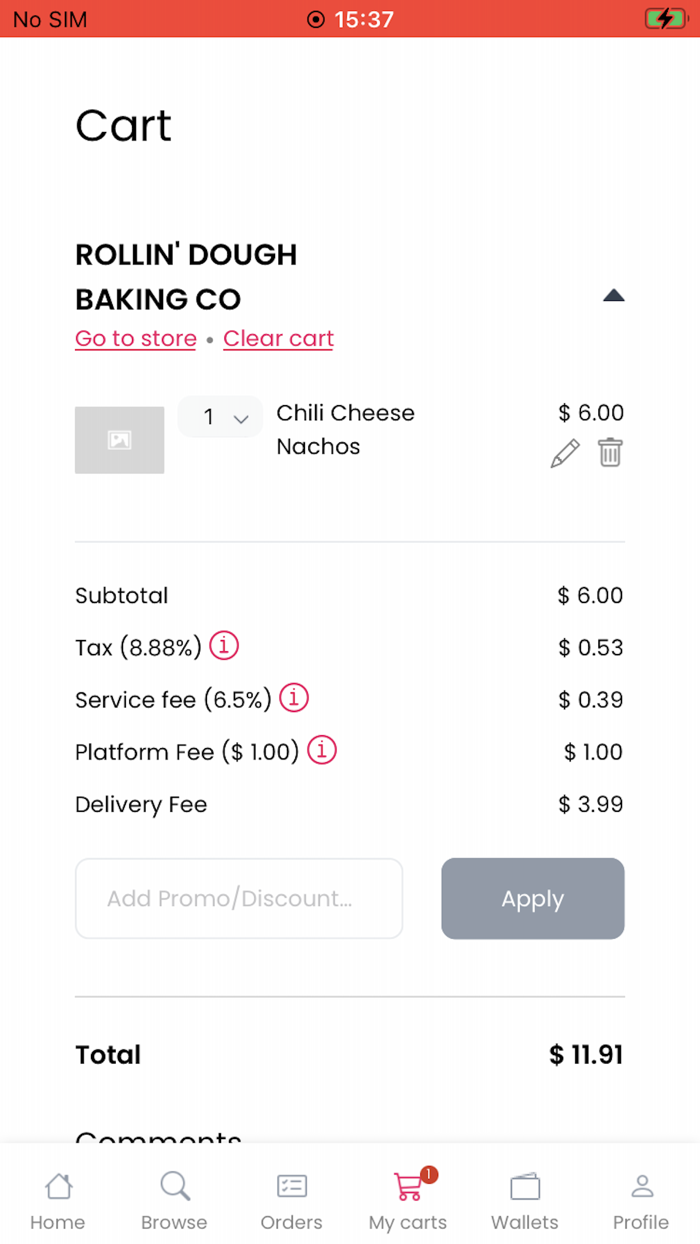Clear cart using the link
700x1244 pixels.
[x=278, y=339]
